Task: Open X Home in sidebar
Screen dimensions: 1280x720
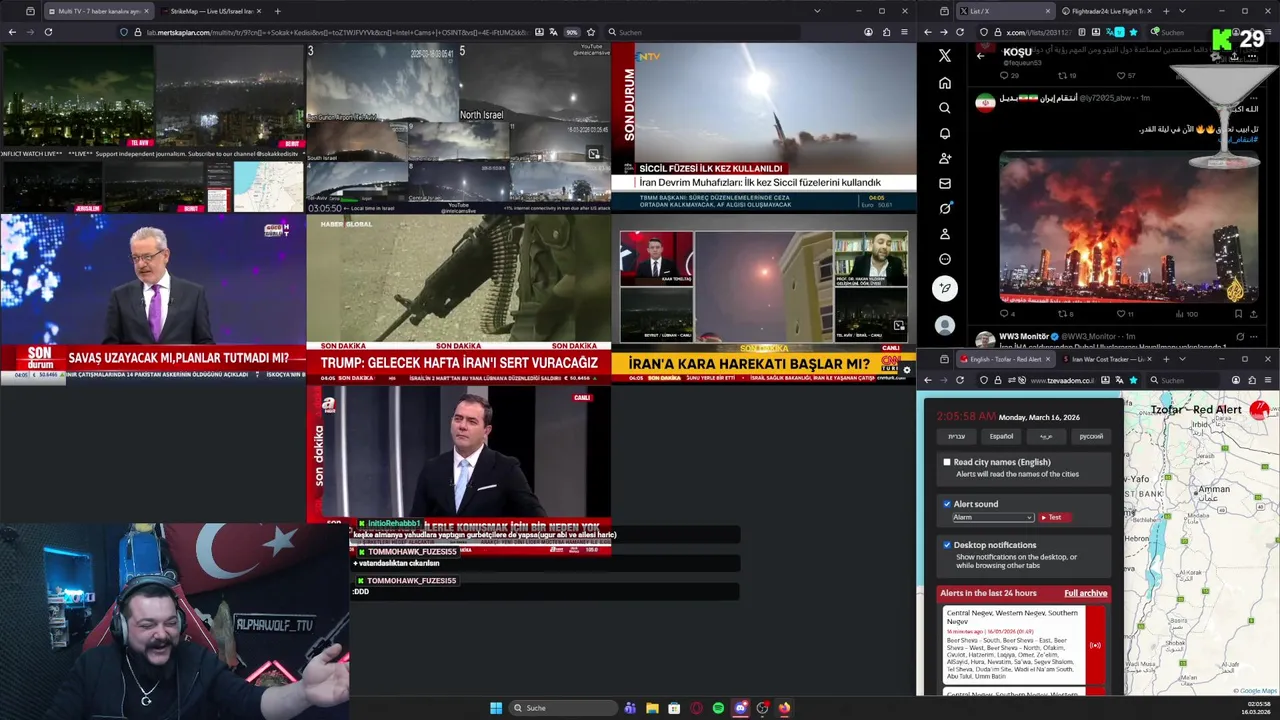Action: coord(945,83)
